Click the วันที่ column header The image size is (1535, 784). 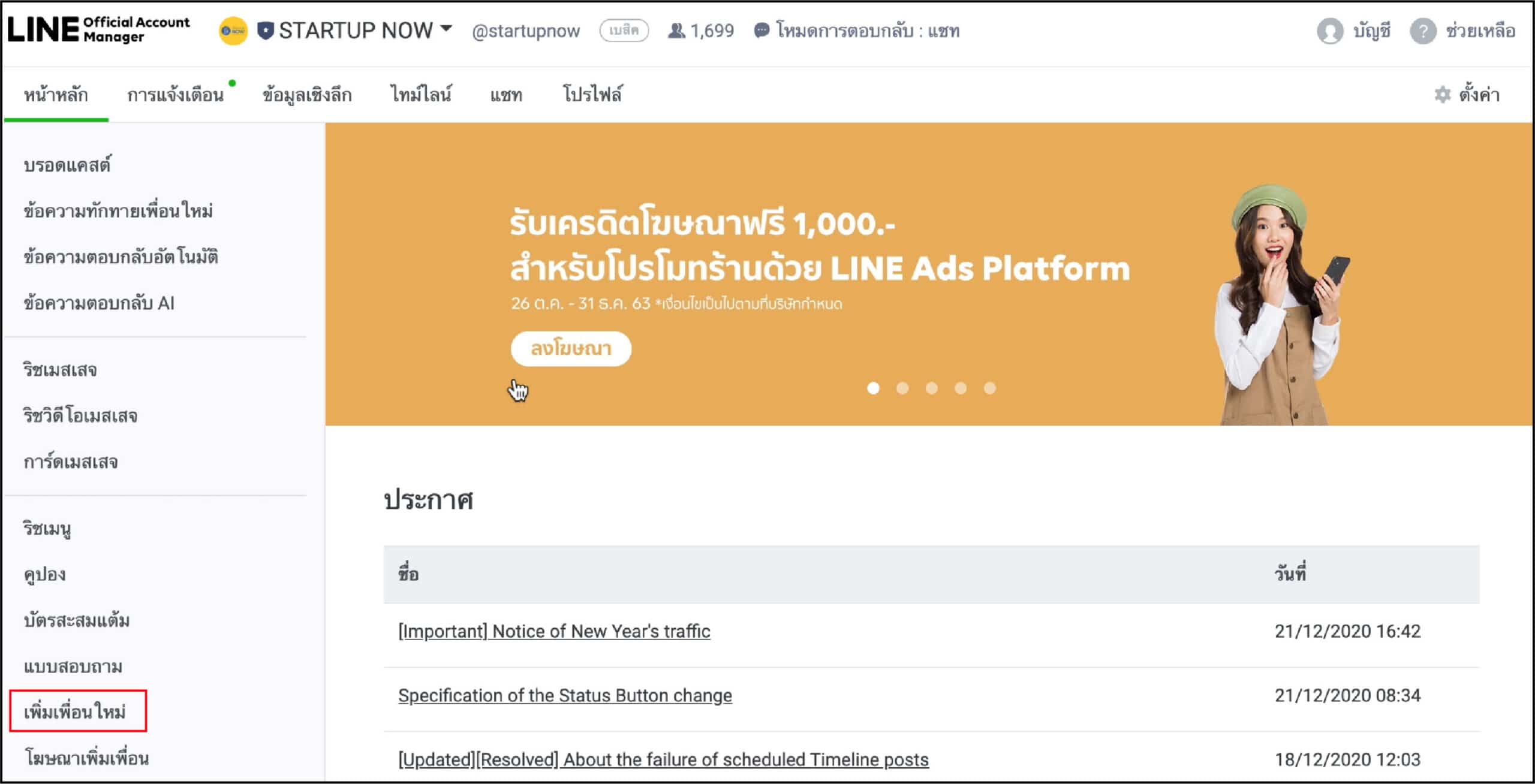point(1290,574)
